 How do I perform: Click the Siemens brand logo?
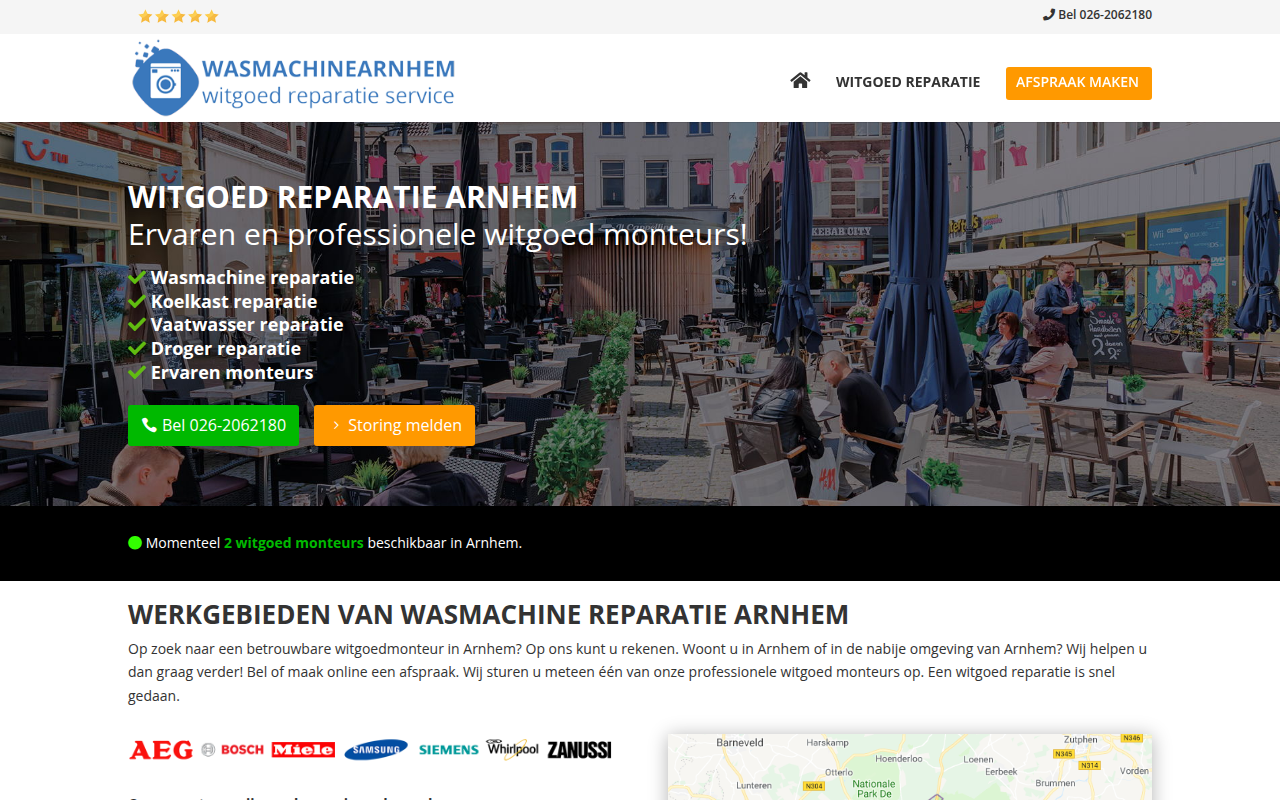tap(449, 750)
